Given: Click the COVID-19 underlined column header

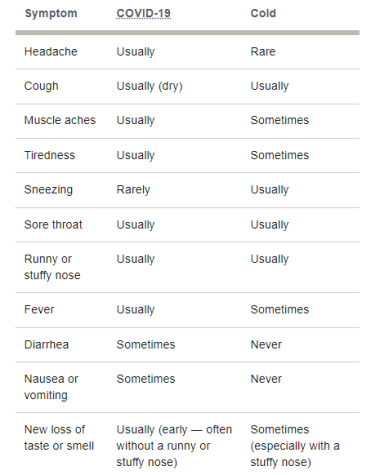Looking at the screenshot, I should (x=143, y=13).
